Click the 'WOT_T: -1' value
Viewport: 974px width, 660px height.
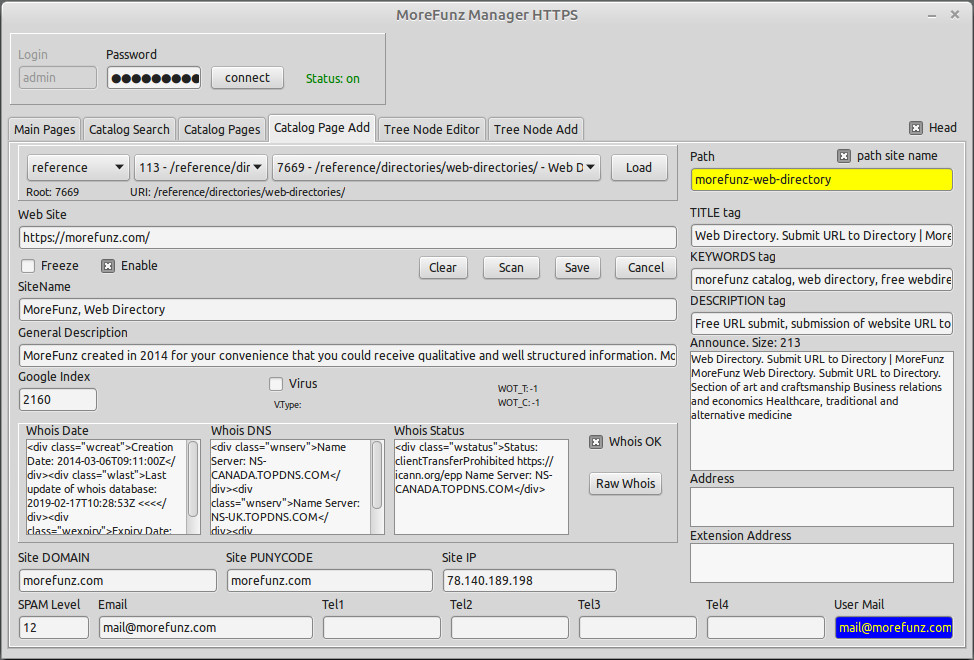pos(517,389)
